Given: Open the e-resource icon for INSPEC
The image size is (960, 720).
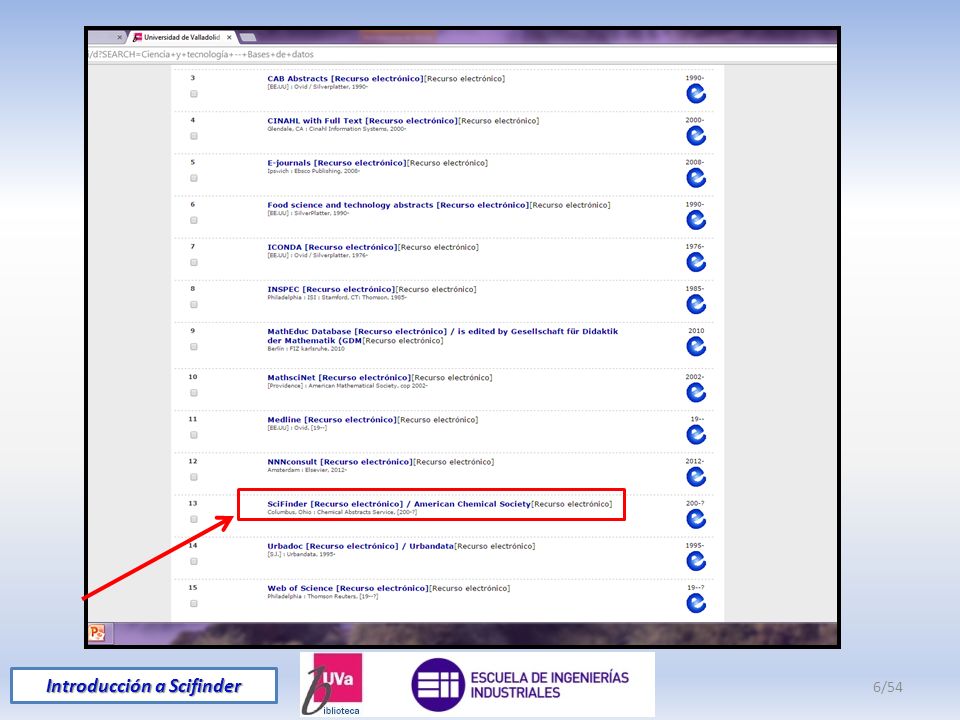Looking at the screenshot, I should pos(696,305).
